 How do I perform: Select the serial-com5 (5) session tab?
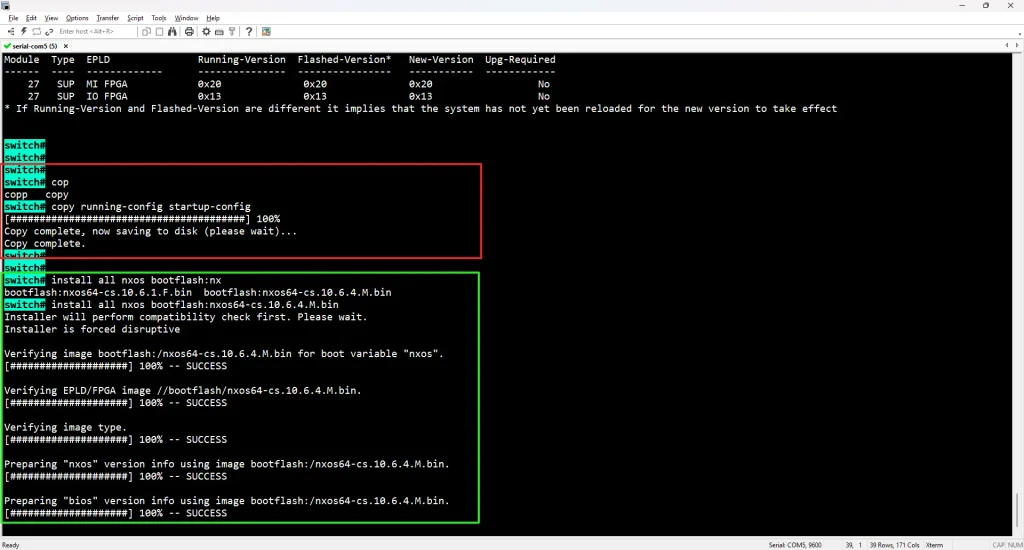(x=36, y=46)
